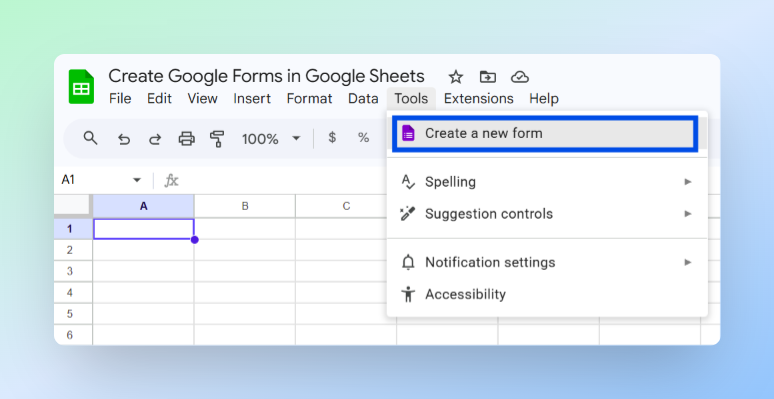
Task: Click the purple Forms icon in the menu
Action: (x=408, y=133)
